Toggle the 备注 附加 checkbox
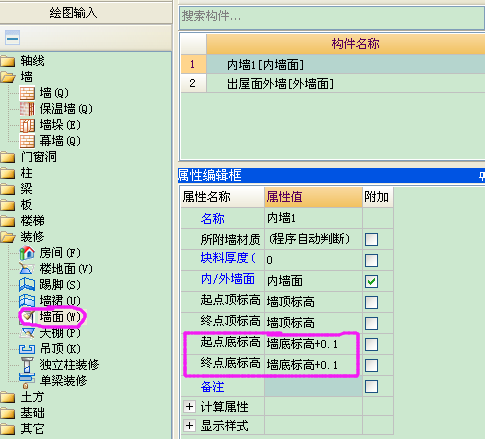485x439 pixels. (371, 387)
